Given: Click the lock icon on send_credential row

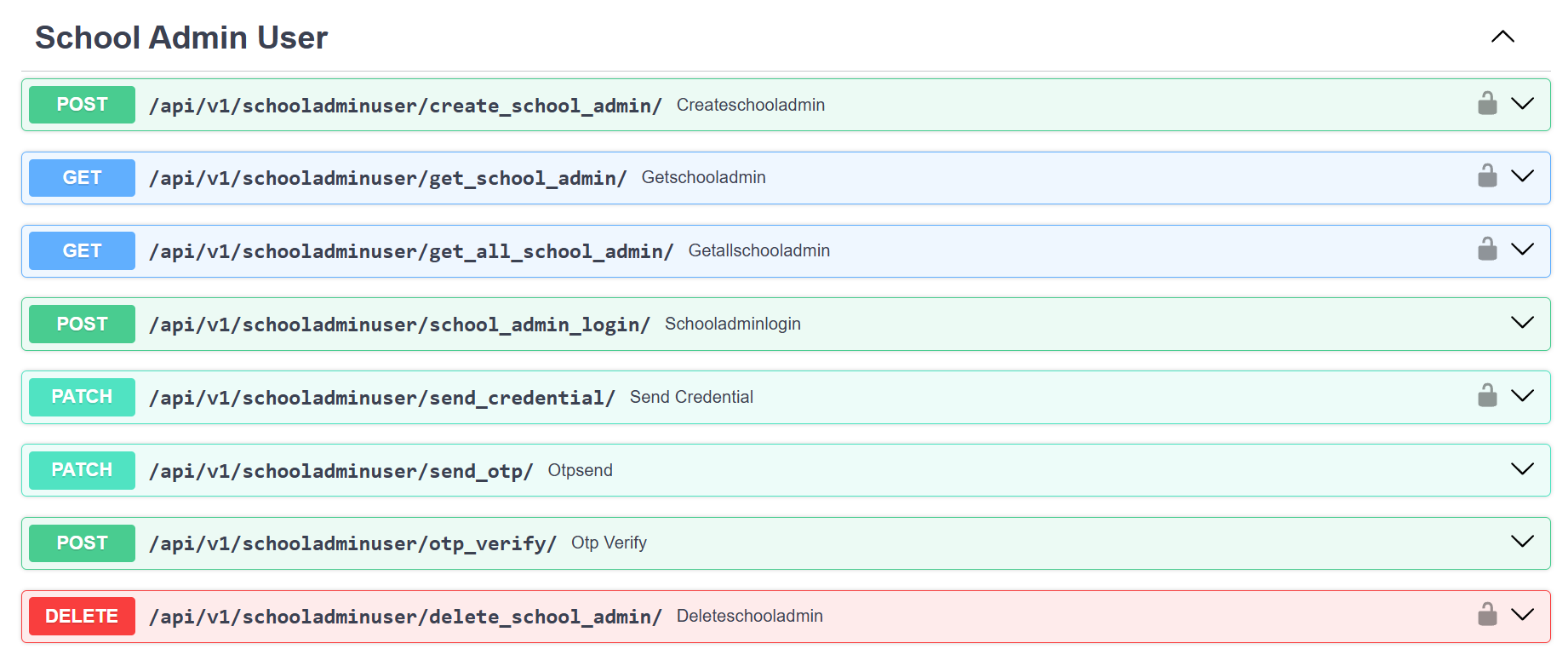Looking at the screenshot, I should [1486, 396].
